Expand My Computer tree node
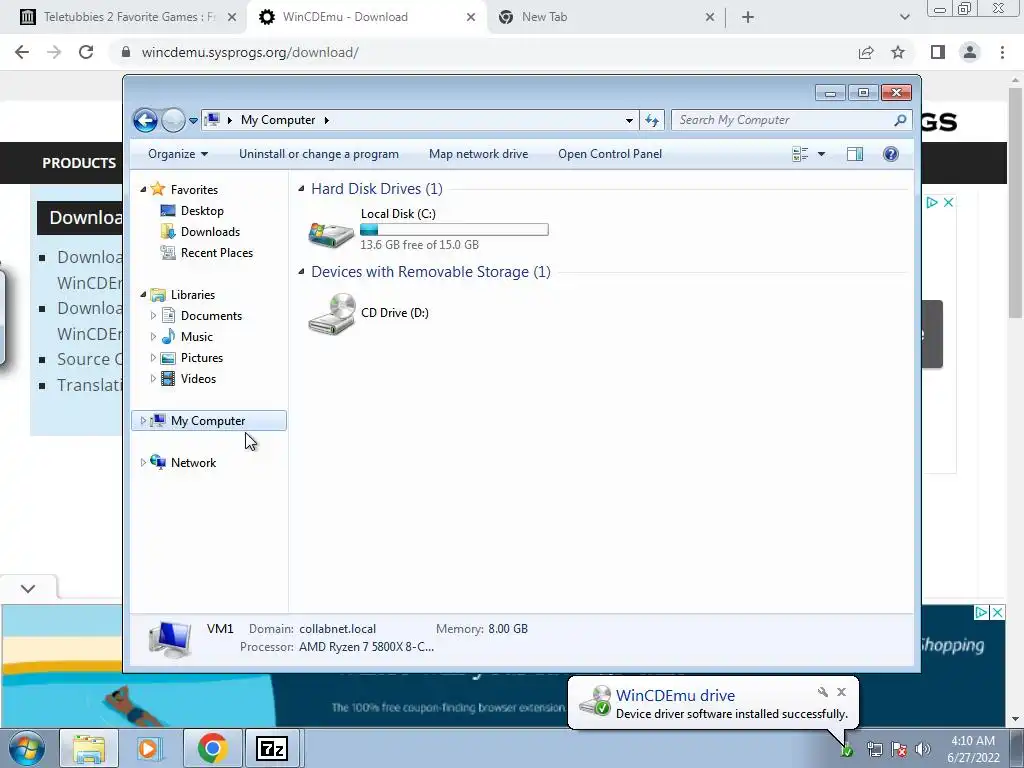Screen dimensions: 1024x768 tap(143, 421)
